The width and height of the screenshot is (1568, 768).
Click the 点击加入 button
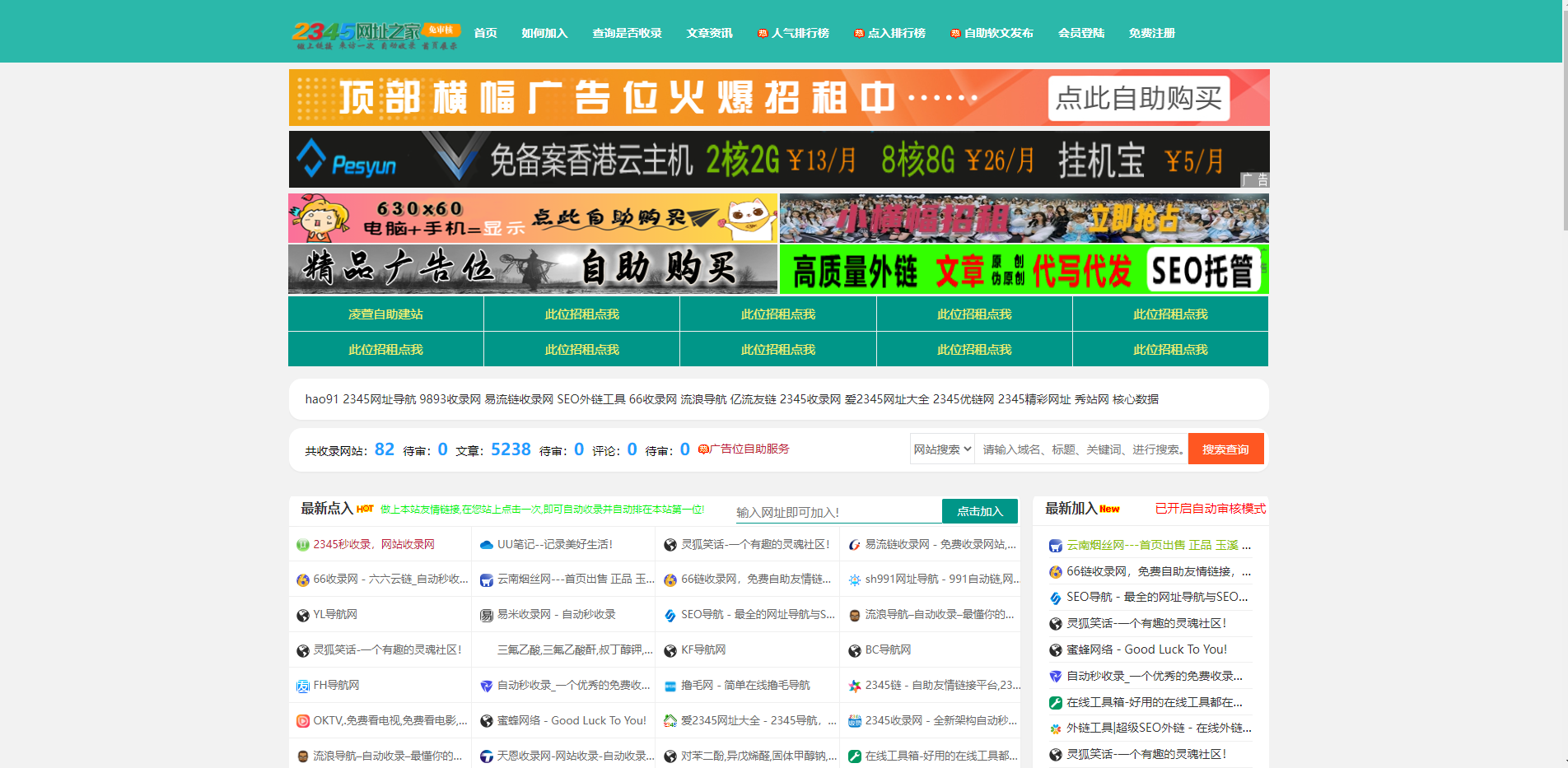click(x=980, y=511)
